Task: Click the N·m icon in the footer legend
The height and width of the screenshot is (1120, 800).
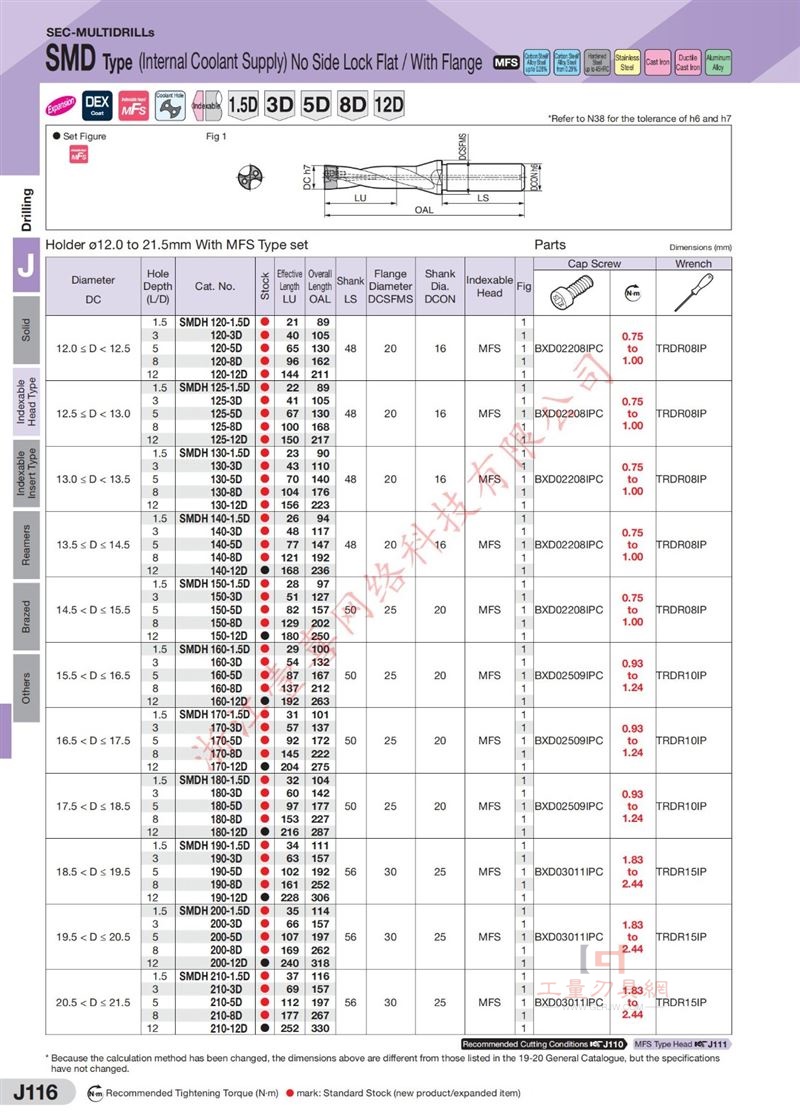Action: 94,1093
